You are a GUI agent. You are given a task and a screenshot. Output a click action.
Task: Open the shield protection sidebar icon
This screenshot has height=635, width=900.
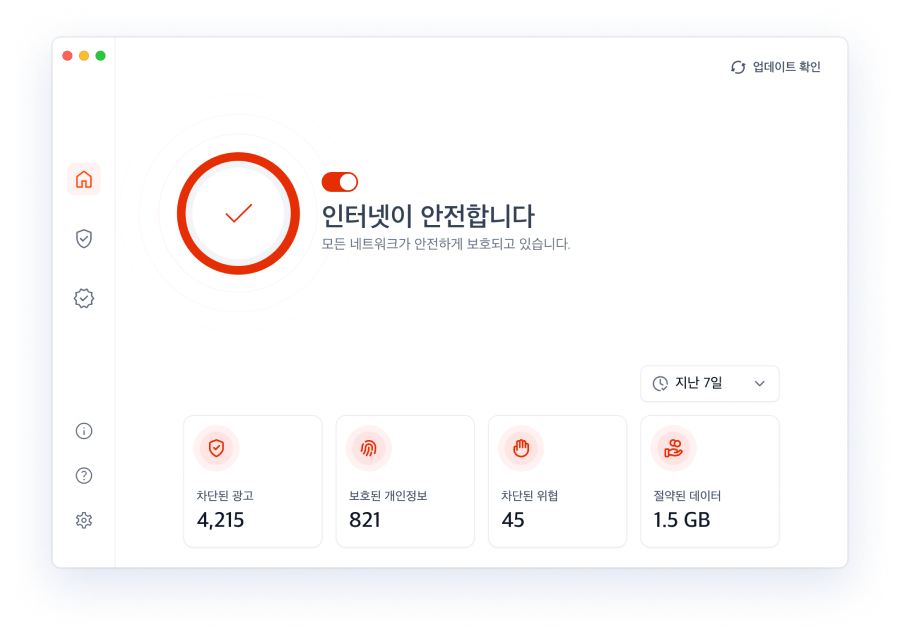click(84, 239)
